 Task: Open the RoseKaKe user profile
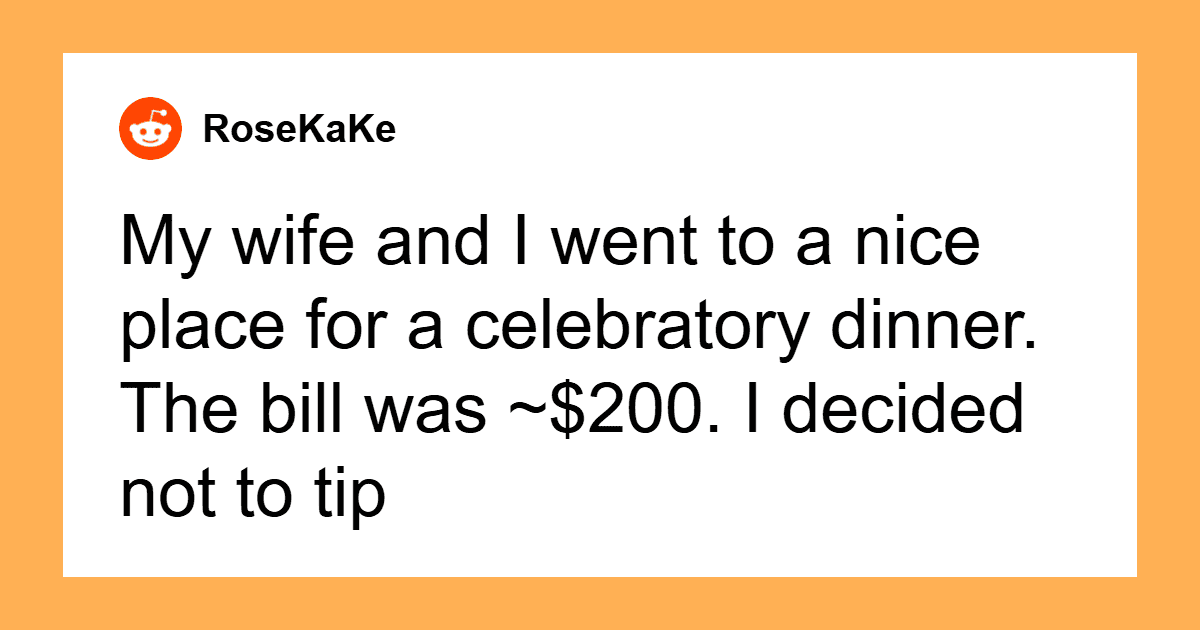(x=299, y=129)
